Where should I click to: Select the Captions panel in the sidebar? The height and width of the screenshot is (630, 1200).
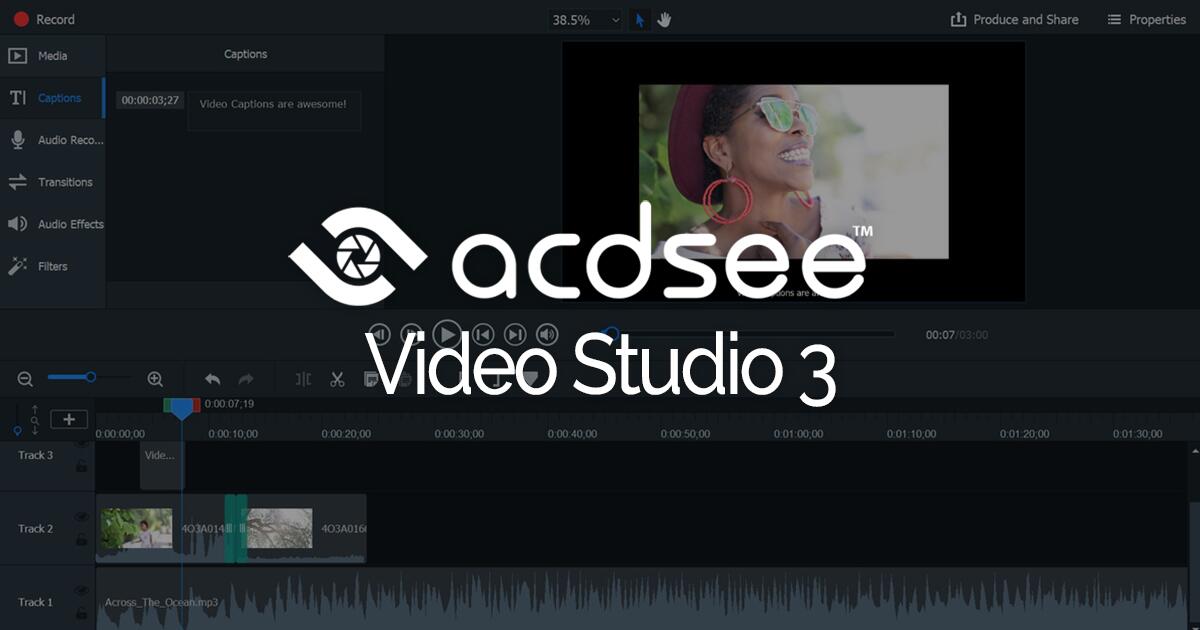pyautogui.click(x=52, y=97)
